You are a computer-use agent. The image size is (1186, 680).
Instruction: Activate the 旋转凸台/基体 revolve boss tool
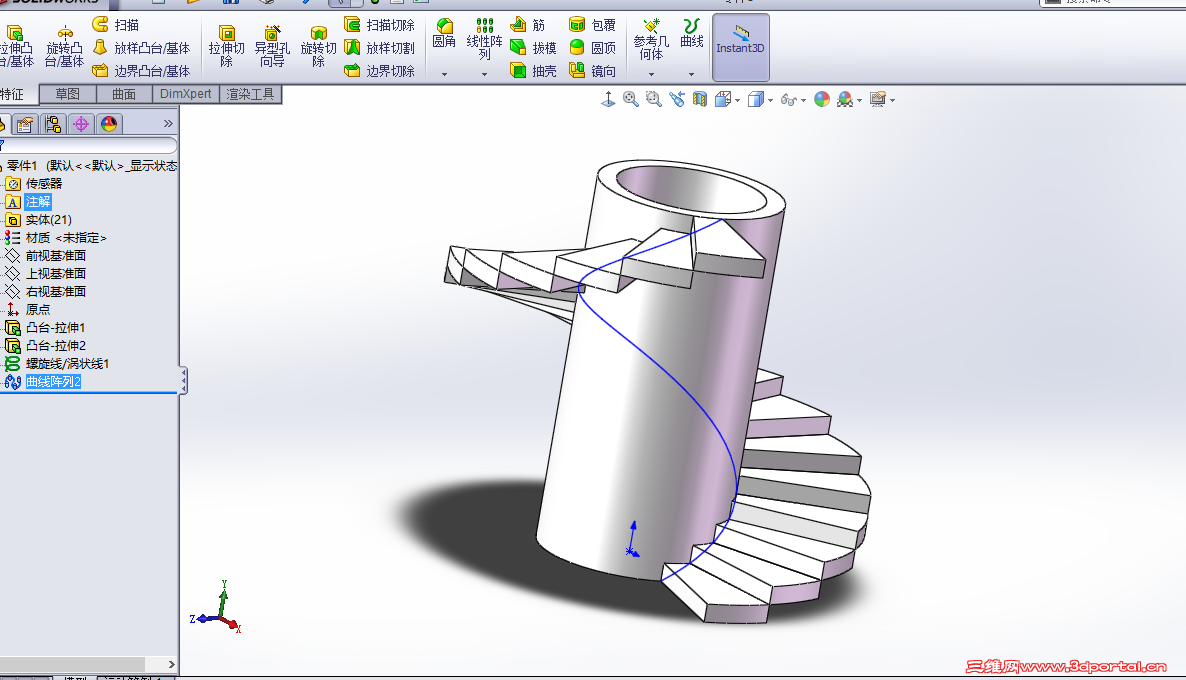pyautogui.click(x=64, y=47)
